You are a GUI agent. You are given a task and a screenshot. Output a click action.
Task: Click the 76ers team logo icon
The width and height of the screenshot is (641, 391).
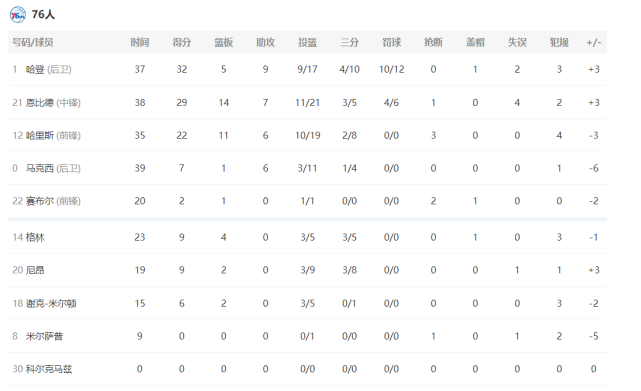pyautogui.click(x=17, y=15)
